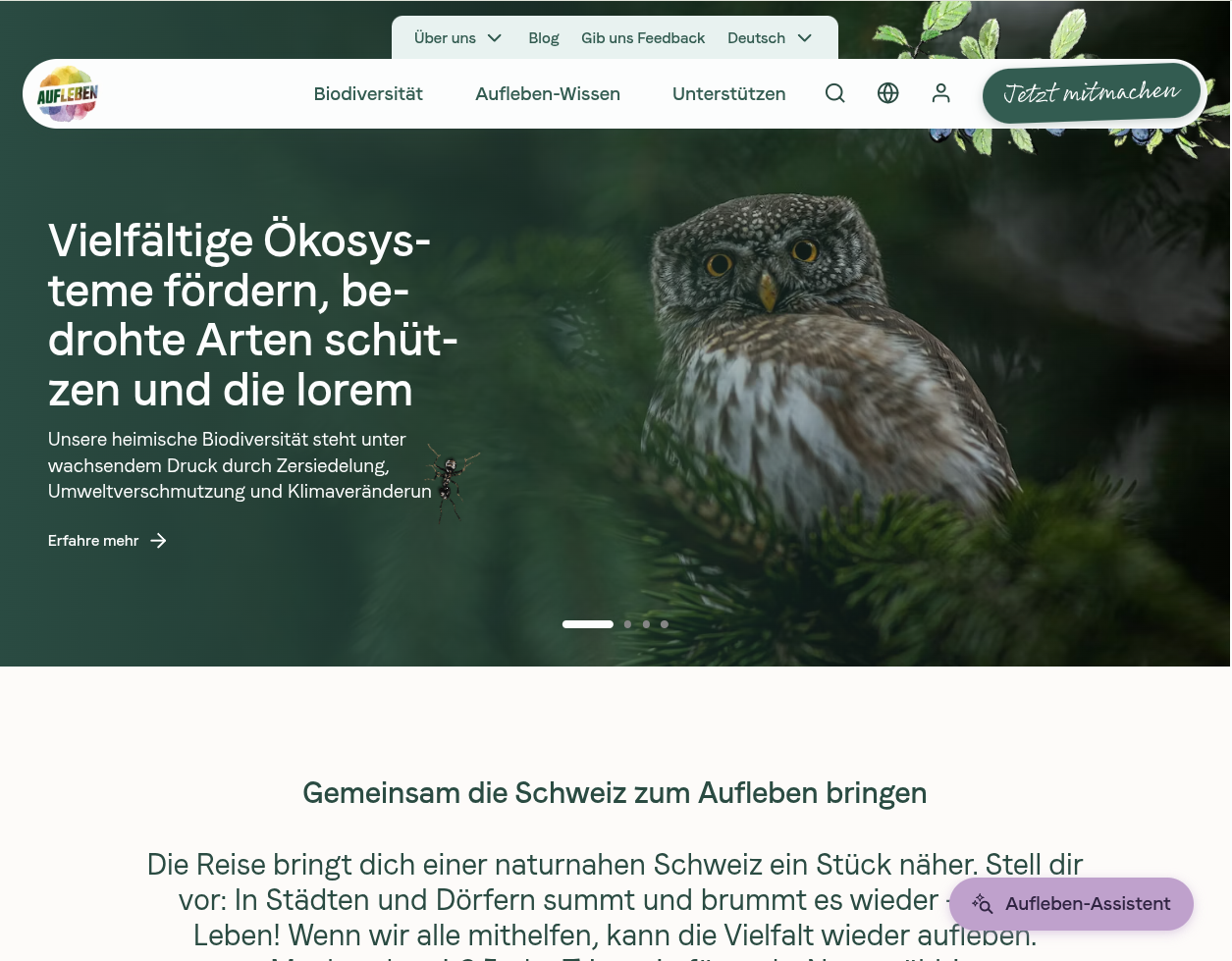Launch the Aufleben-Assistent chat button
1232x961 pixels.
click(x=1072, y=904)
